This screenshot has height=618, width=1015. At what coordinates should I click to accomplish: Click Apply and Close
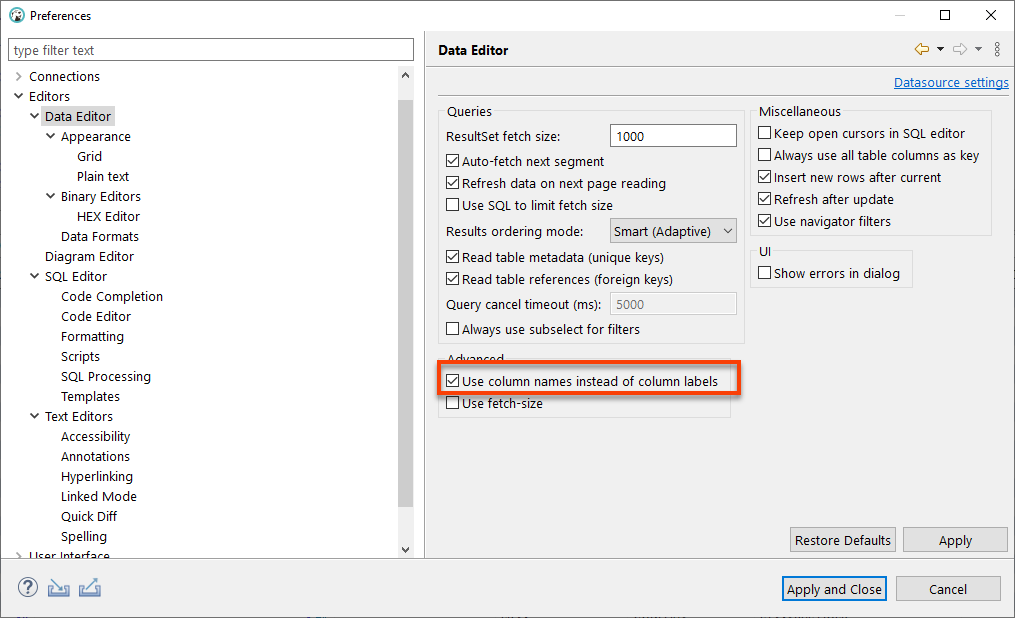pyautogui.click(x=834, y=588)
